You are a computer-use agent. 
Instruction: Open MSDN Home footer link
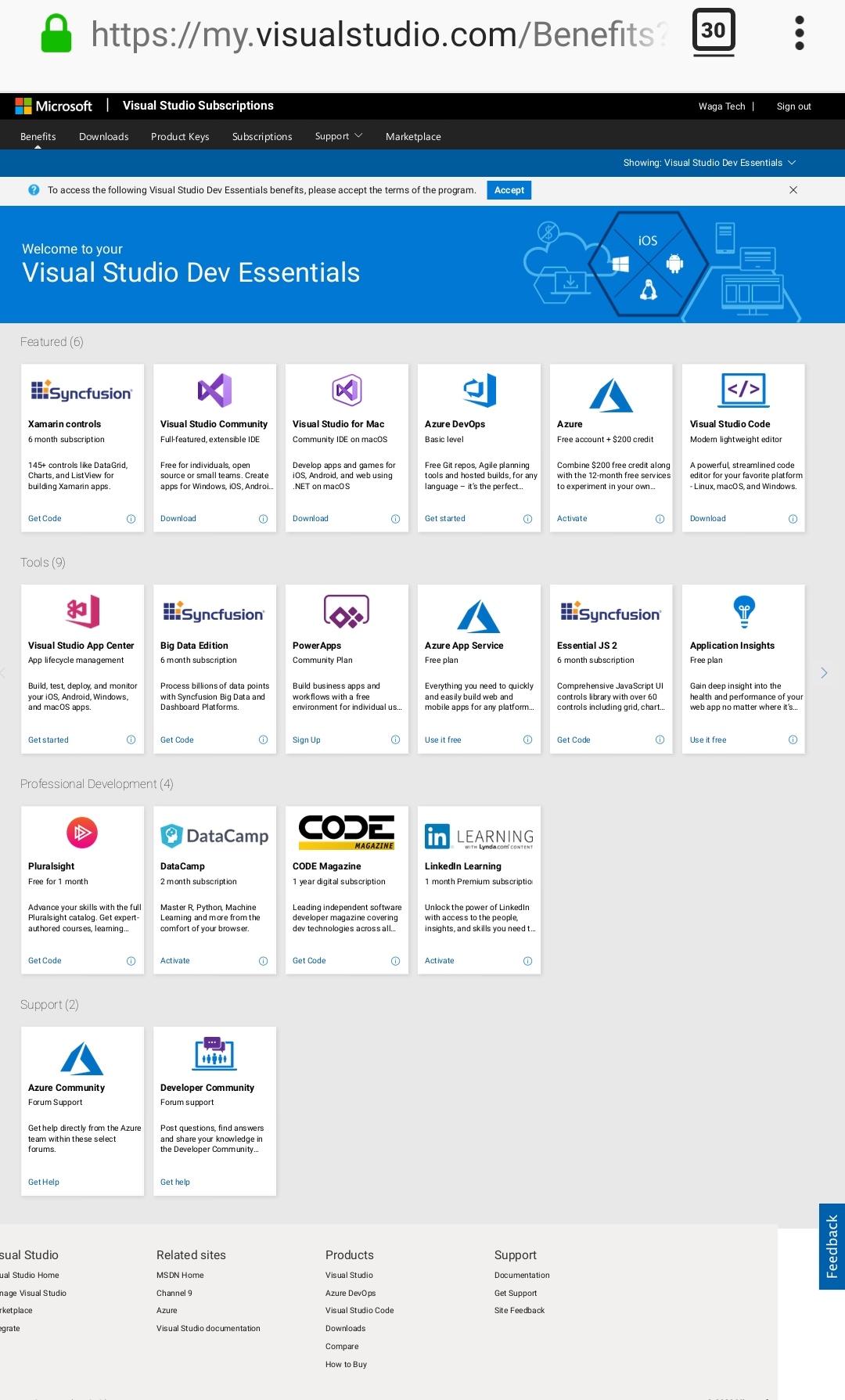click(x=180, y=1276)
